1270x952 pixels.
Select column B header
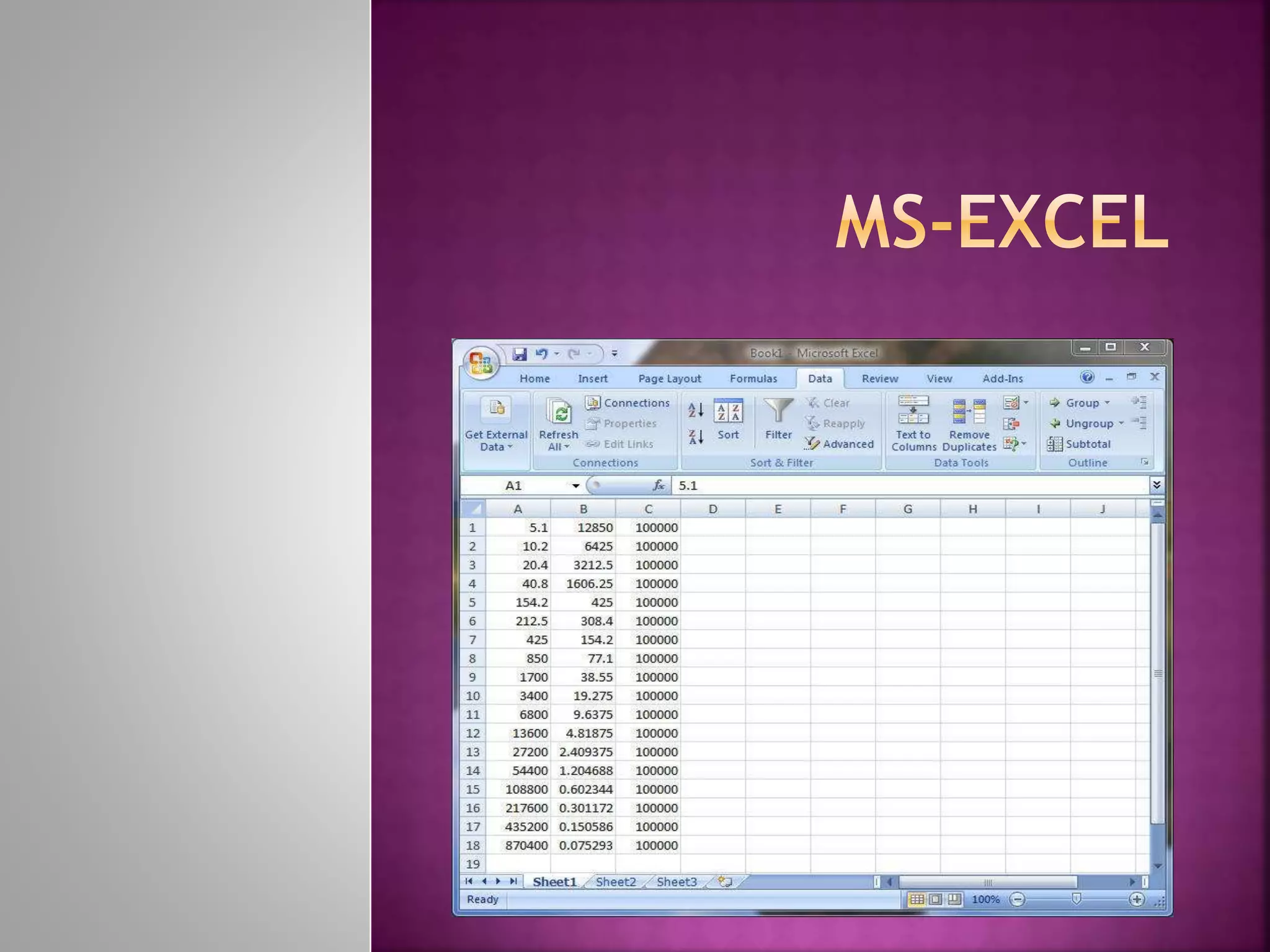point(583,509)
